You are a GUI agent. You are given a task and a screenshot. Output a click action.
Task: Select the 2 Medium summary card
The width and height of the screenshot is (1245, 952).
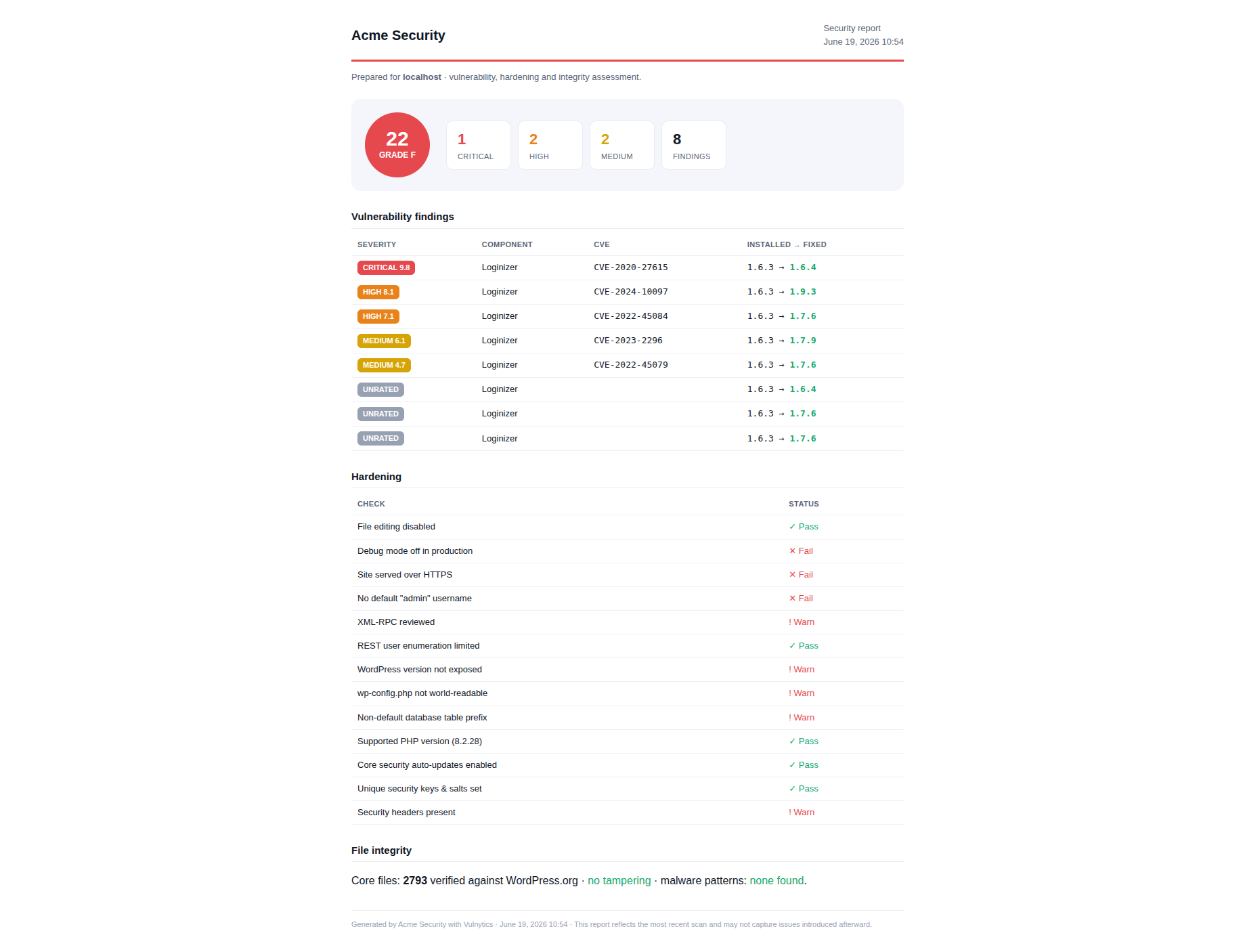(x=622, y=145)
